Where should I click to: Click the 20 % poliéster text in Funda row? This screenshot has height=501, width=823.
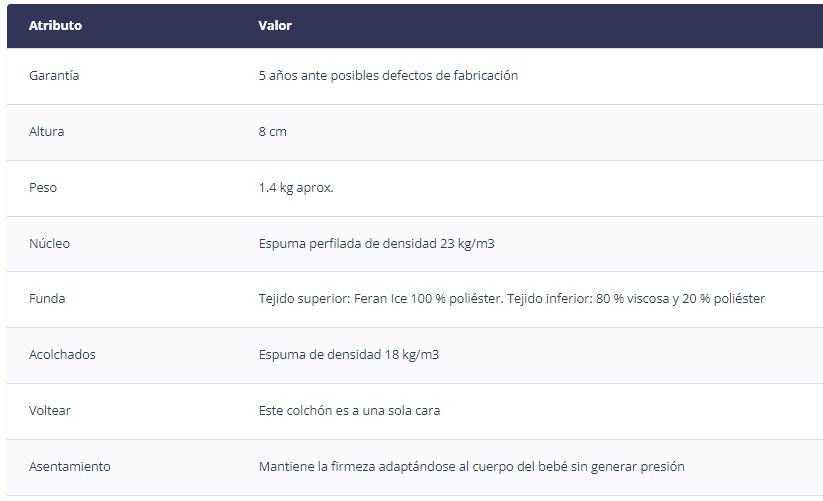click(723, 299)
